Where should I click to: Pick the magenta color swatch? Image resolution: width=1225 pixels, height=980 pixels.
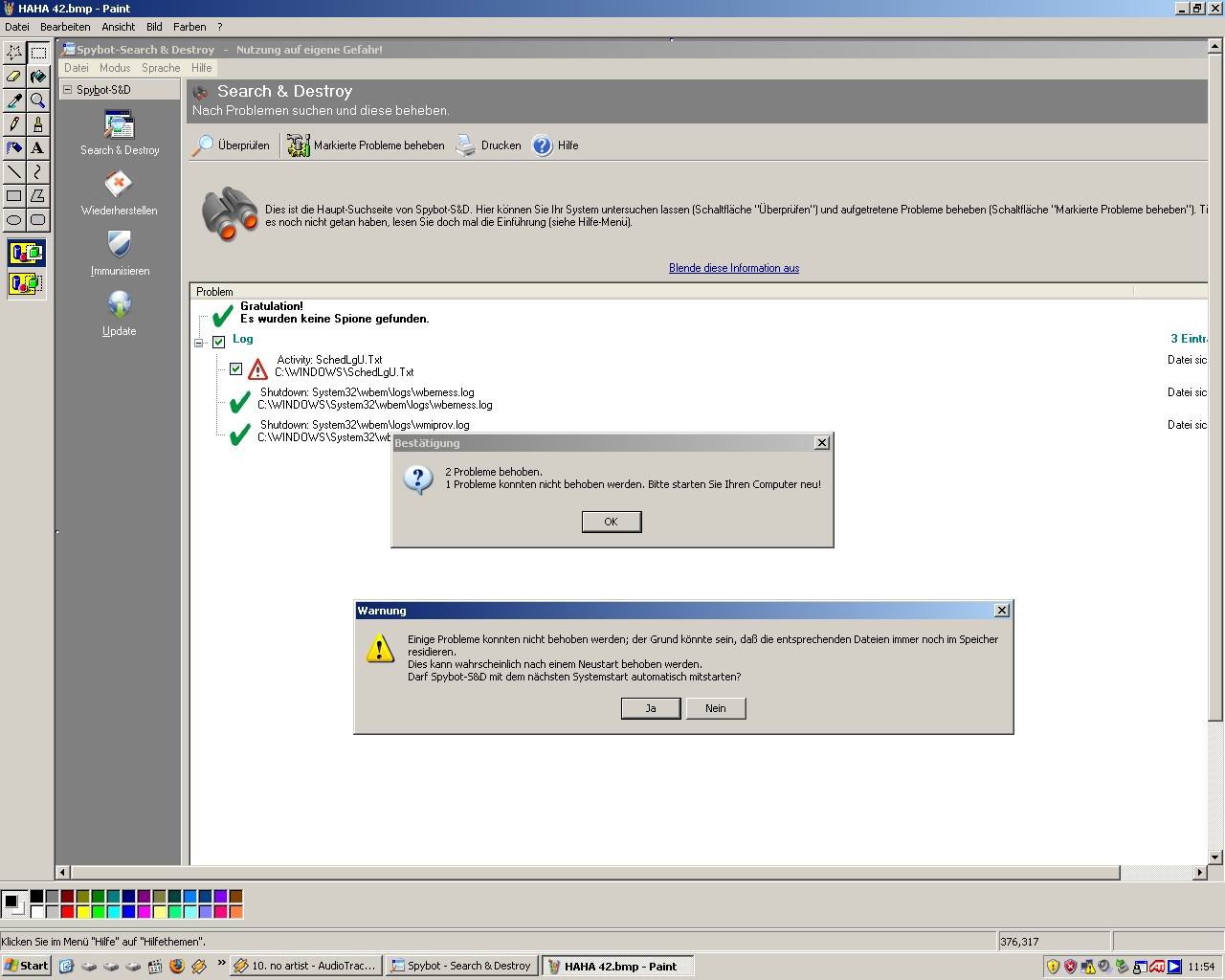pos(144,912)
